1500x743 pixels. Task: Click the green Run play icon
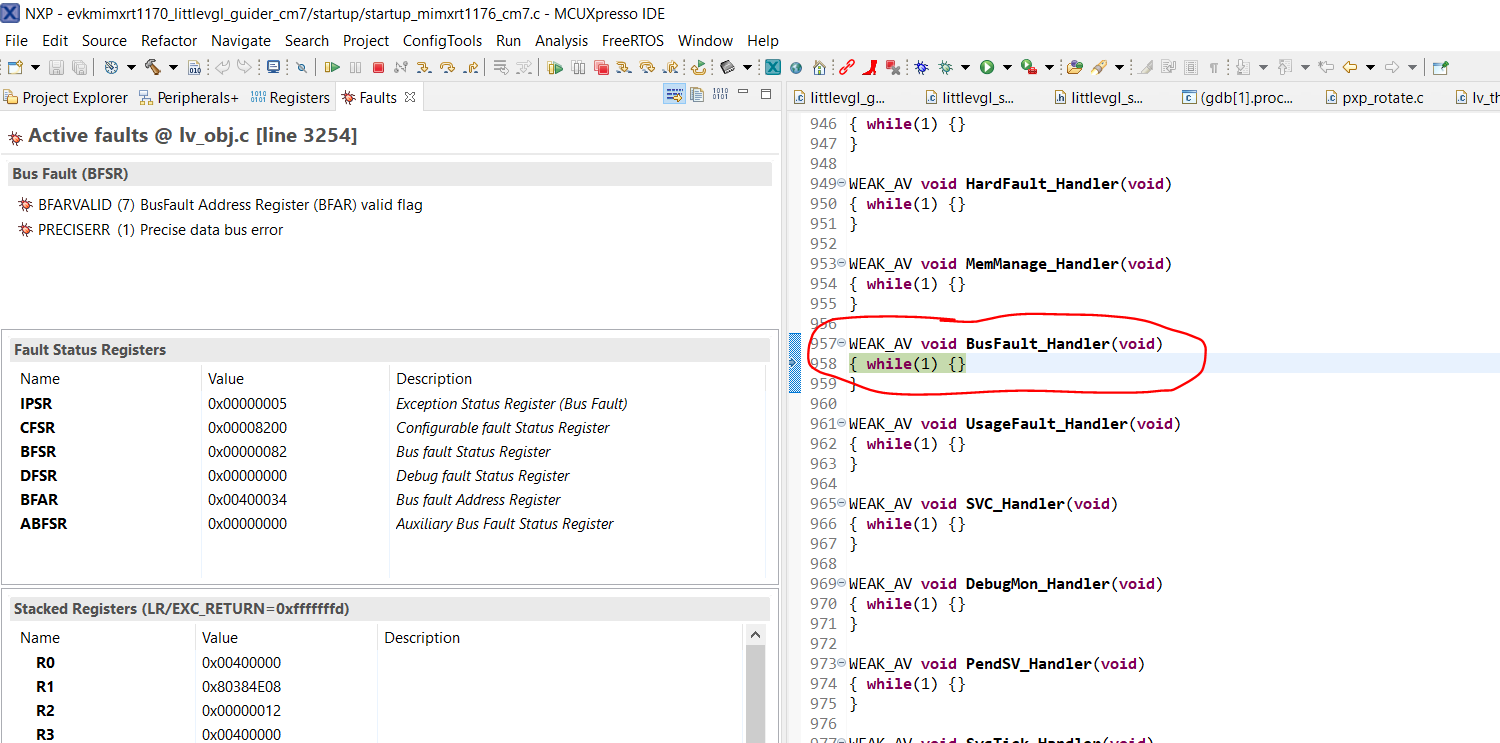click(x=987, y=67)
